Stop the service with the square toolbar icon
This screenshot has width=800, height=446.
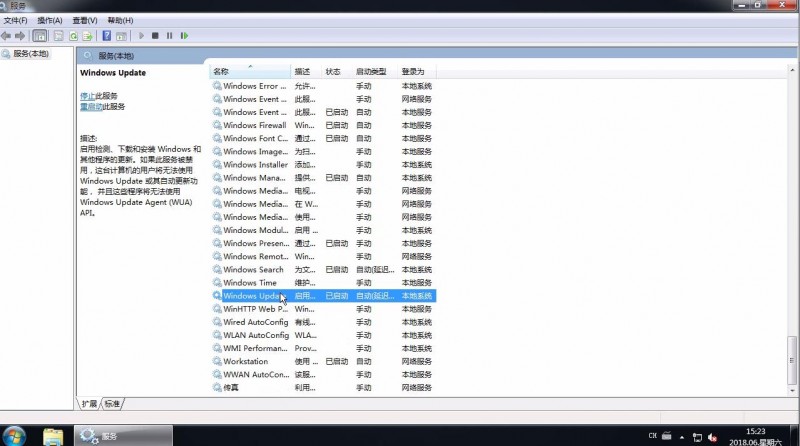pyautogui.click(x=155, y=36)
